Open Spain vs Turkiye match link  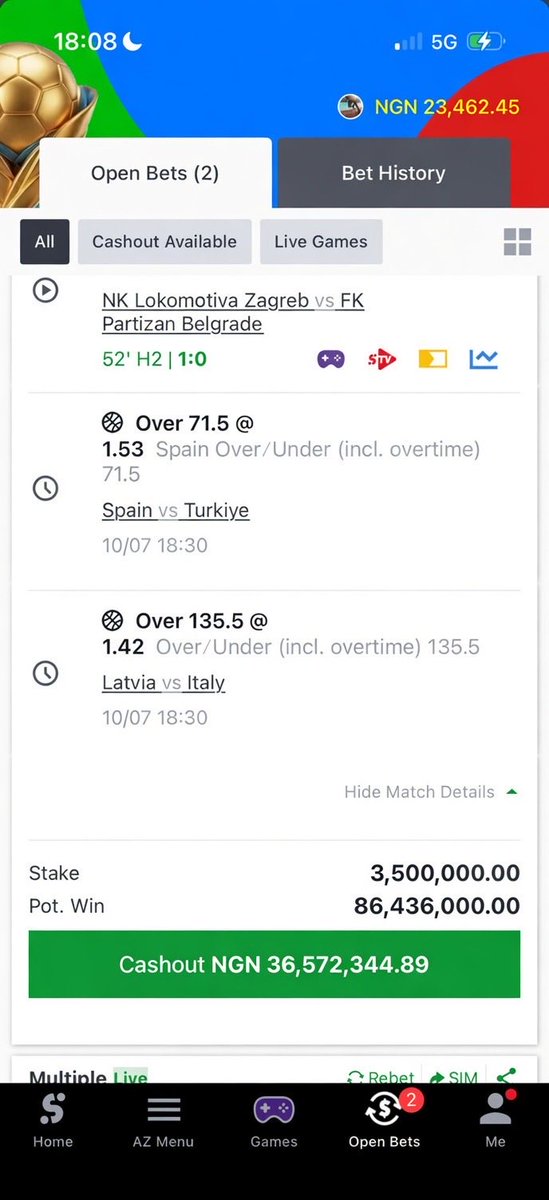click(175, 510)
